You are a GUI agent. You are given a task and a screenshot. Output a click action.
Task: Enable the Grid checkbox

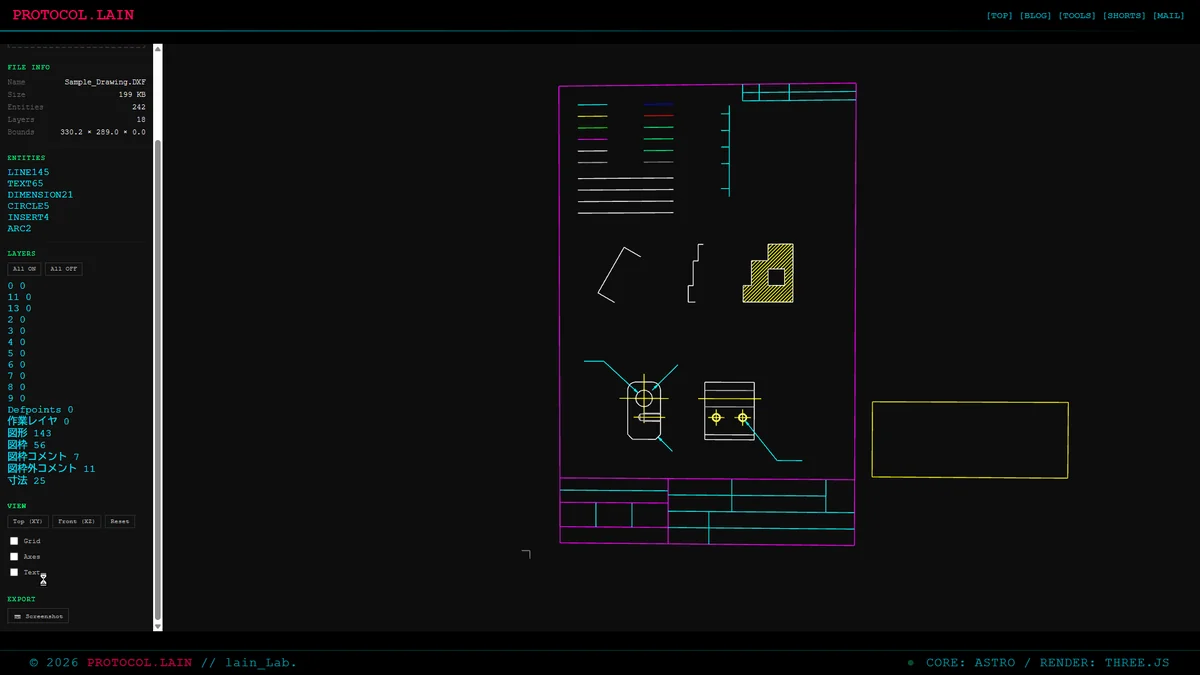point(14,541)
